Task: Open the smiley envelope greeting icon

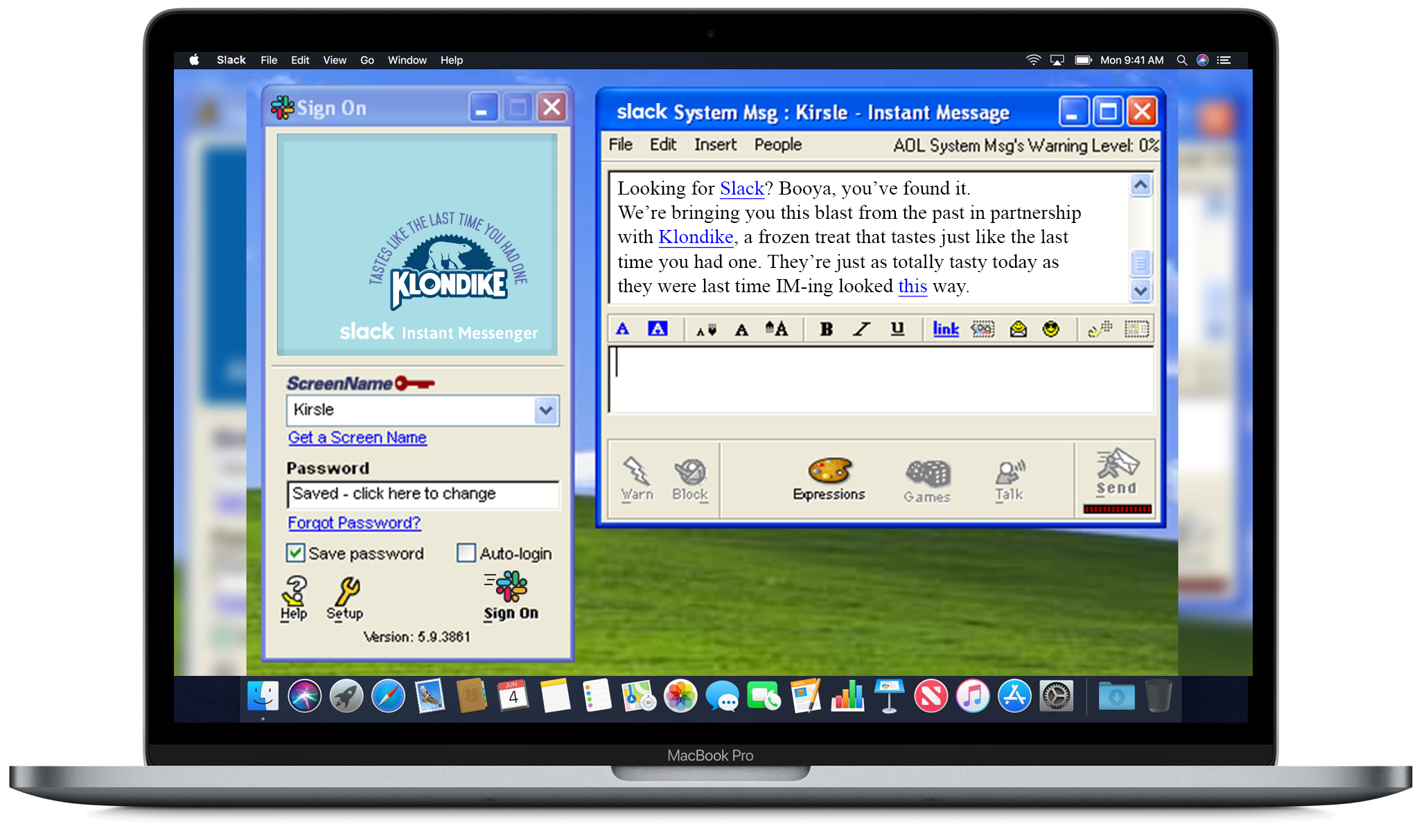Action: [x=1018, y=329]
